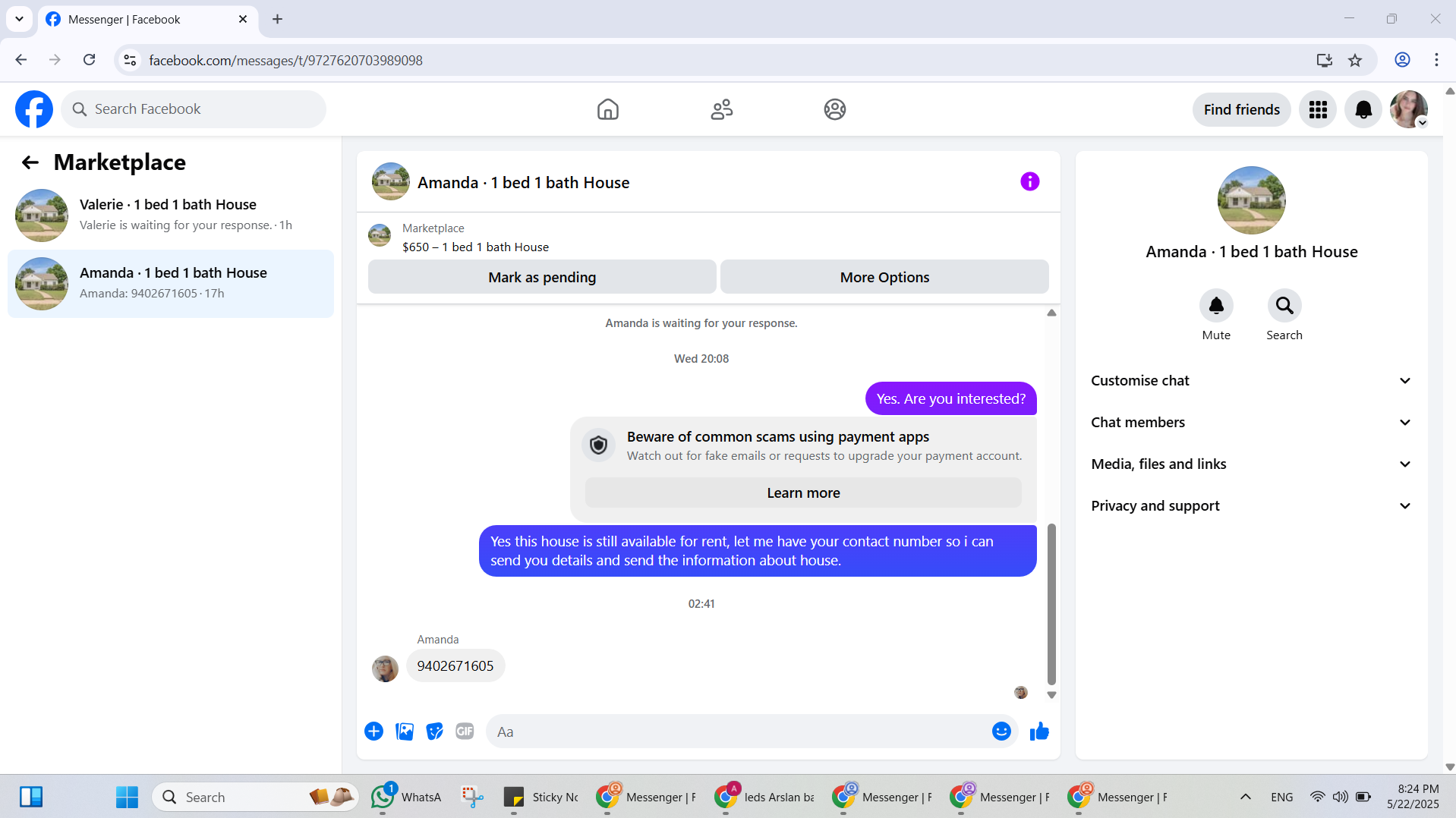
Task: Click the Windows taskbar Search box
Action: [254, 797]
